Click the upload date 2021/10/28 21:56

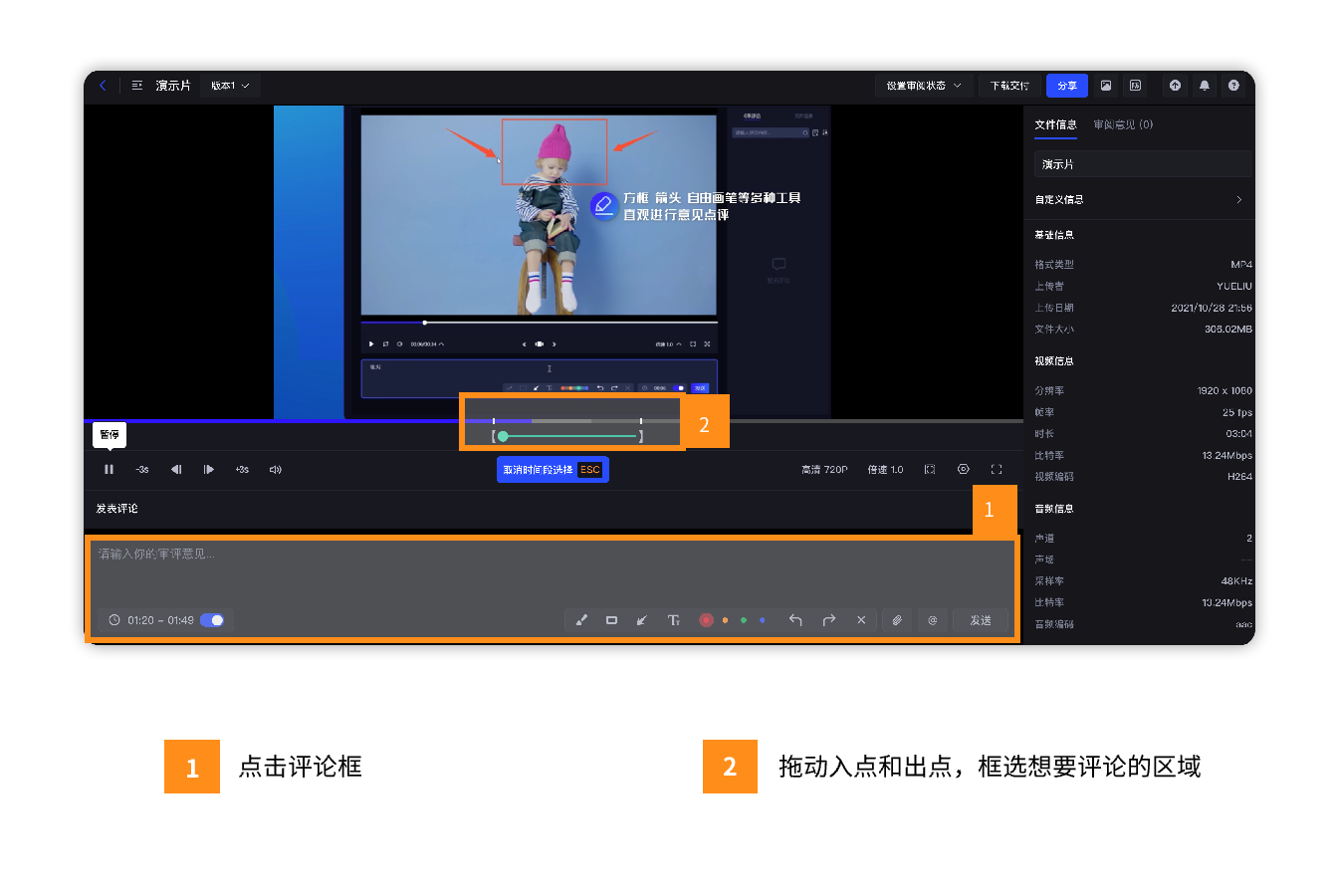[1212, 308]
